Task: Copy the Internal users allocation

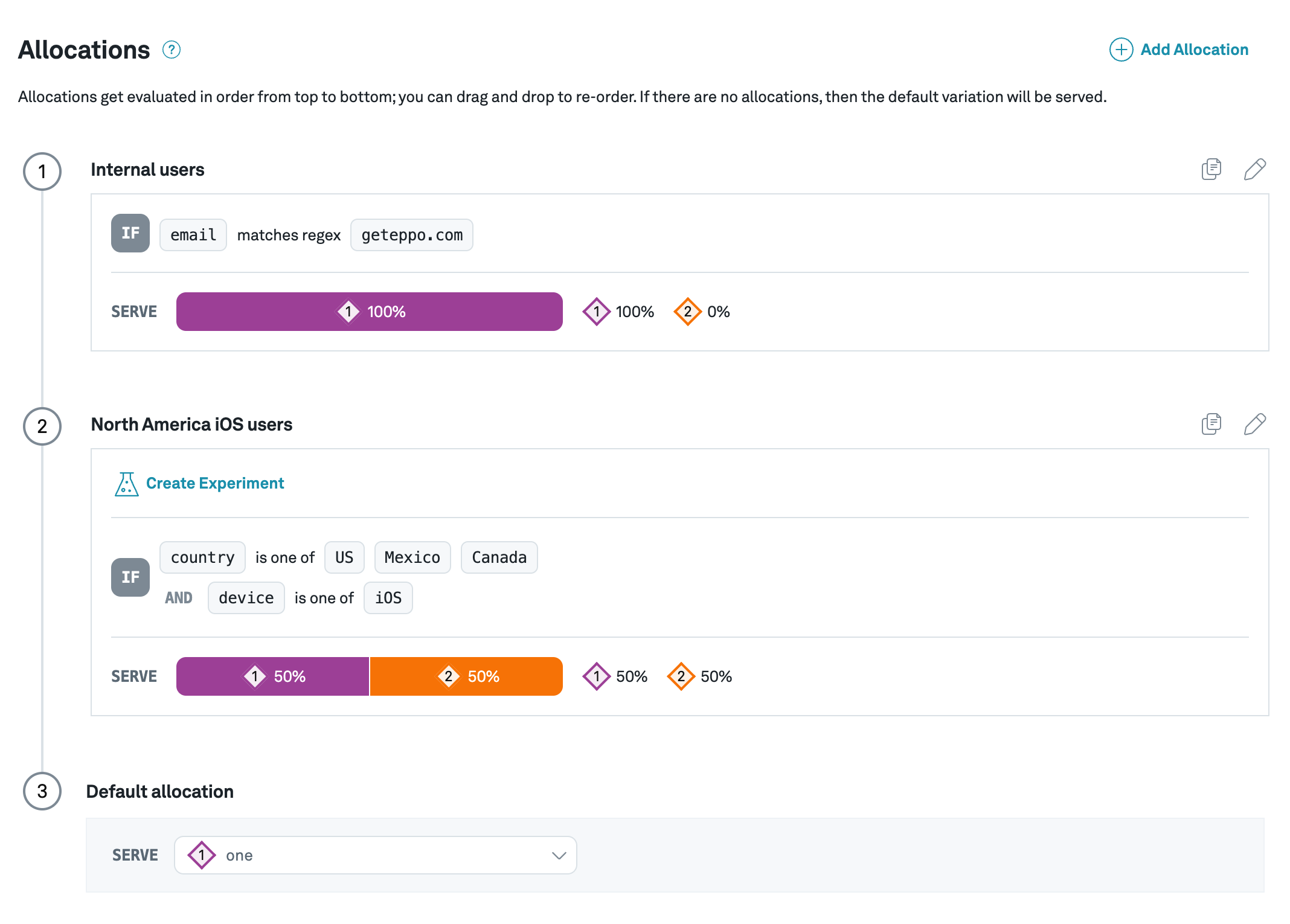Action: [1211, 170]
